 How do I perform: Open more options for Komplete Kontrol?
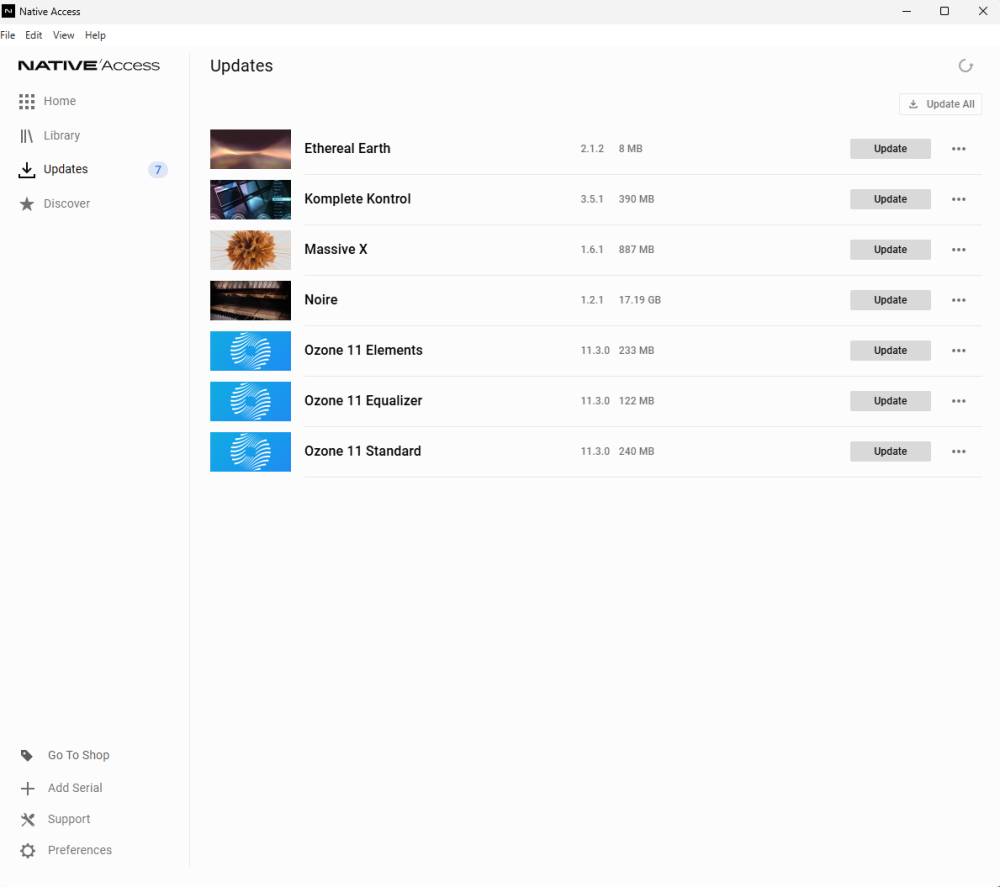959,199
